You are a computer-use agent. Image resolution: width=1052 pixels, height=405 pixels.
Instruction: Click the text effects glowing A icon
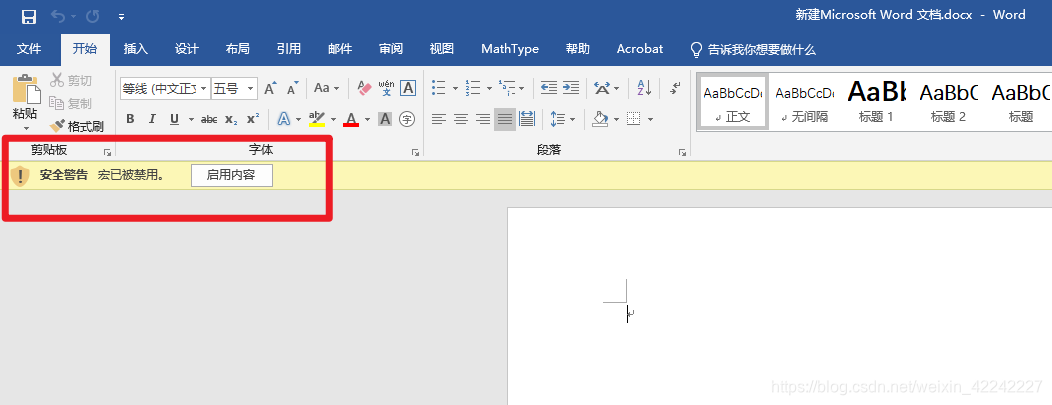pos(284,119)
